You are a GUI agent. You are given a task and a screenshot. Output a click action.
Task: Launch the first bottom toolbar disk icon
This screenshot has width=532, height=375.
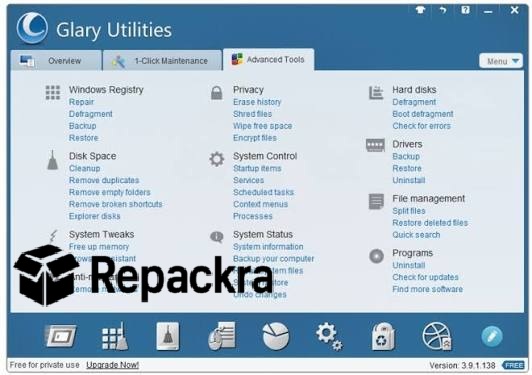pos(60,336)
